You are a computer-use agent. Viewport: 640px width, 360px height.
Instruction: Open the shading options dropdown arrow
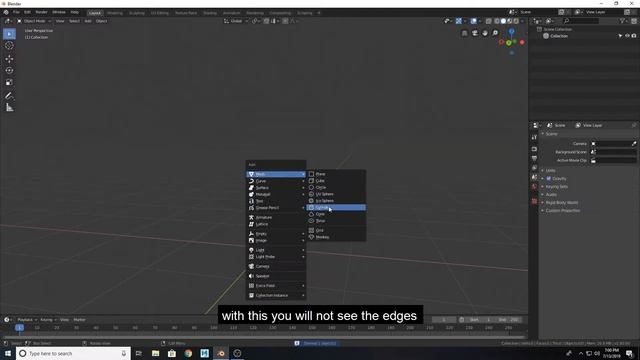pyautogui.click(x=522, y=21)
